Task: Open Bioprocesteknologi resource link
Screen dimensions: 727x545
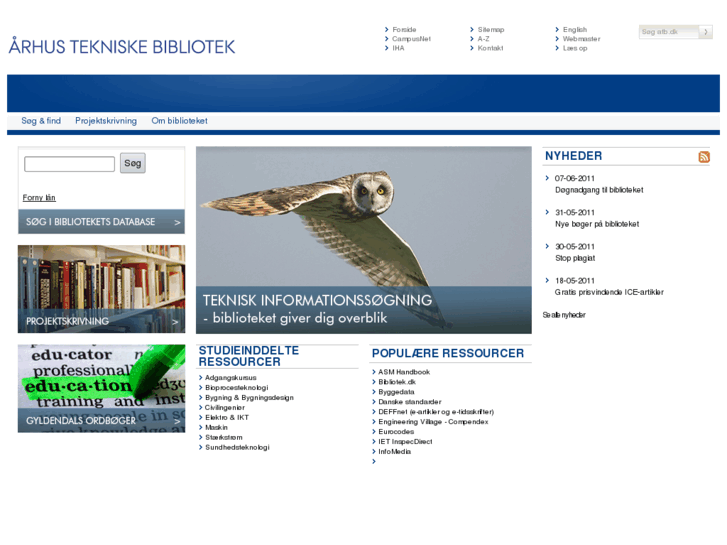Action: [236, 388]
